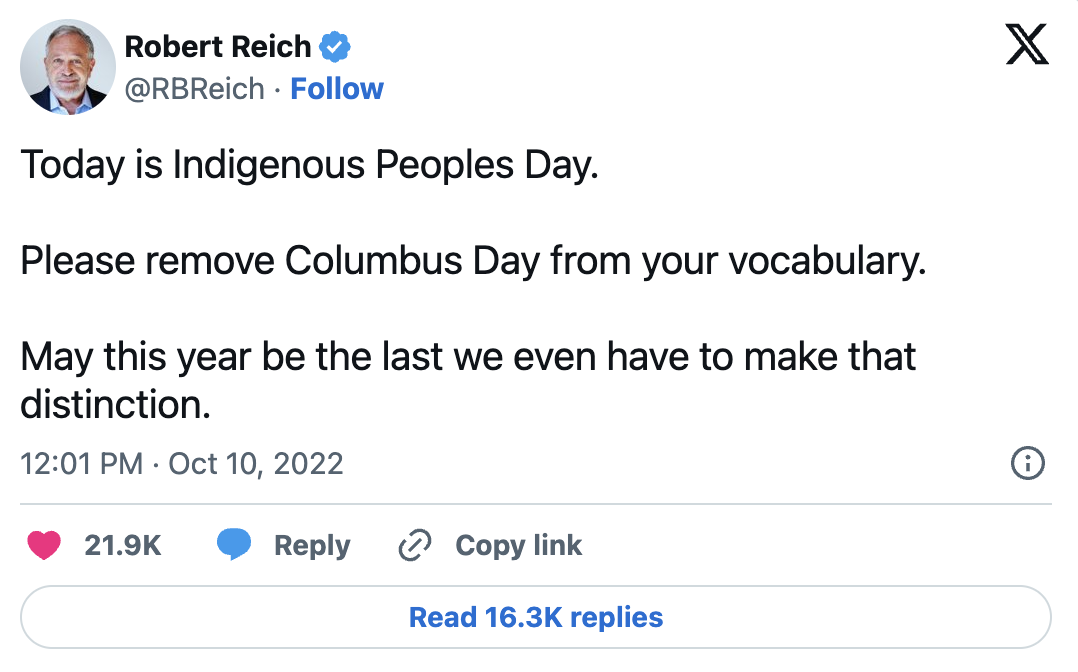
Task: Open the @RBReich handle link
Action: (194, 89)
